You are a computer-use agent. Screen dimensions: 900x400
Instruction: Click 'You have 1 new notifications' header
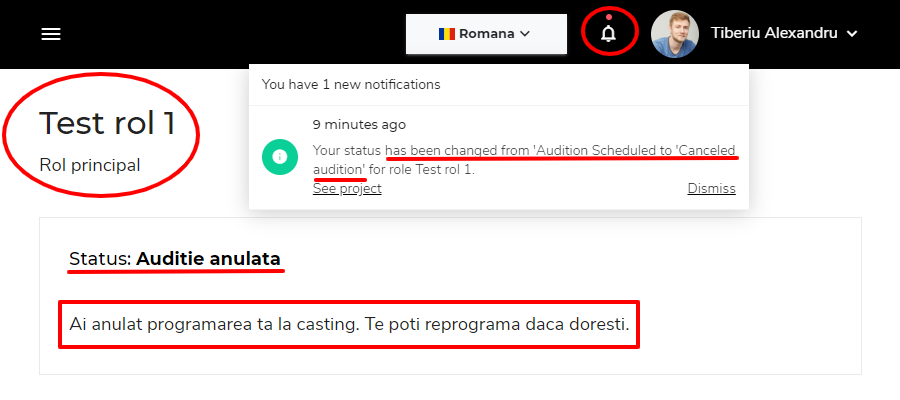click(351, 85)
